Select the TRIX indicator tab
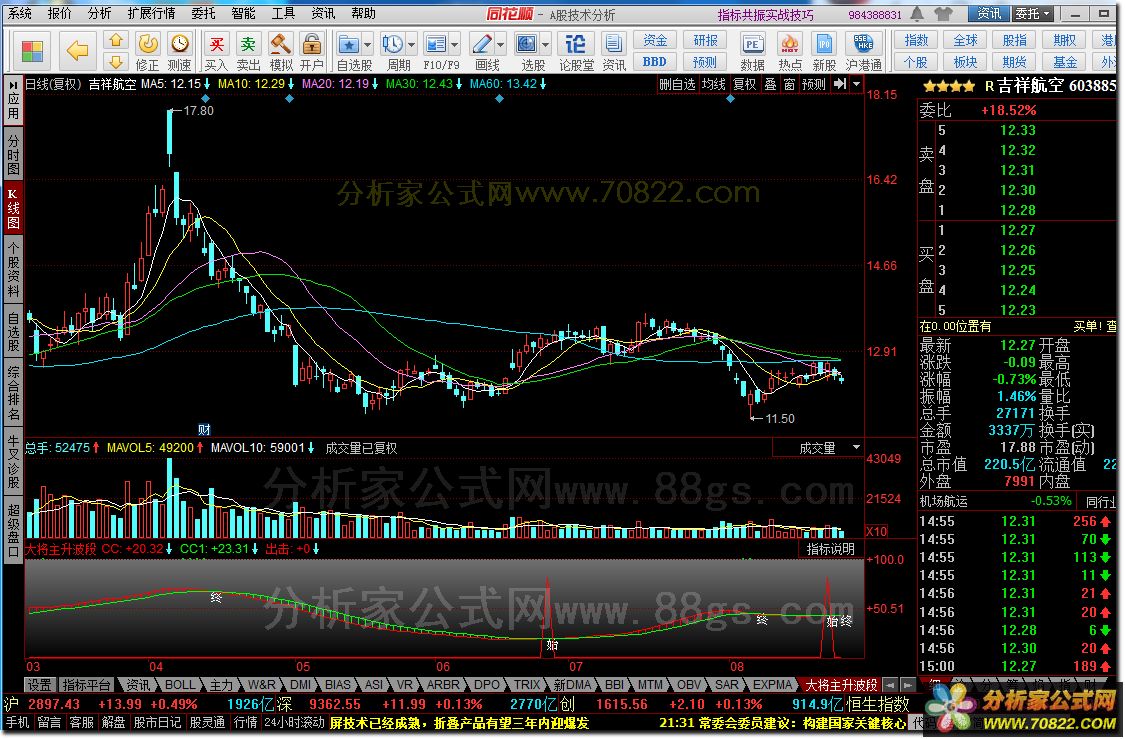The width and height of the screenshot is (1125, 739). point(527,684)
